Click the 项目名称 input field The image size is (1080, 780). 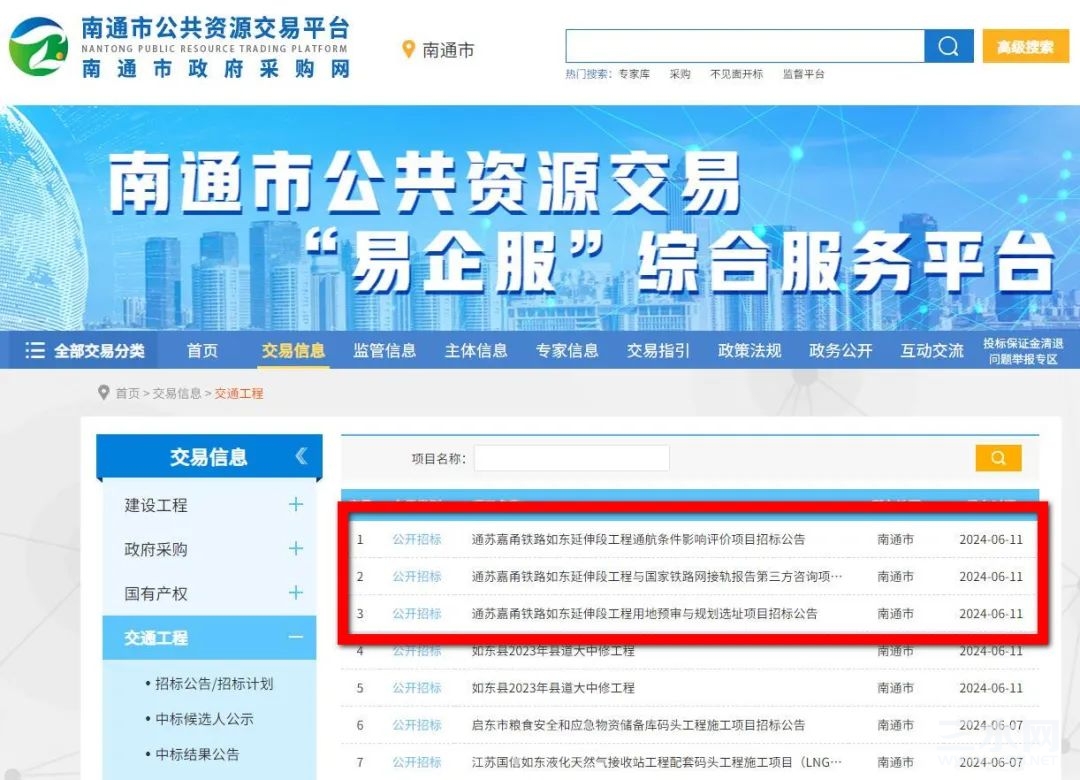coord(571,458)
